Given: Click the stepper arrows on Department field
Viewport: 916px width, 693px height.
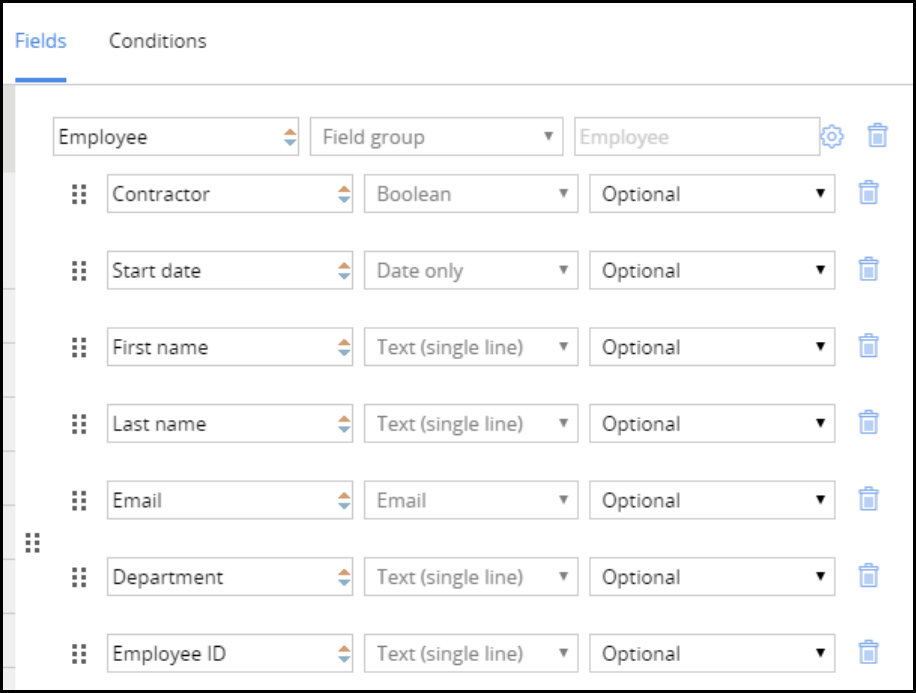Looking at the screenshot, I should (x=344, y=577).
